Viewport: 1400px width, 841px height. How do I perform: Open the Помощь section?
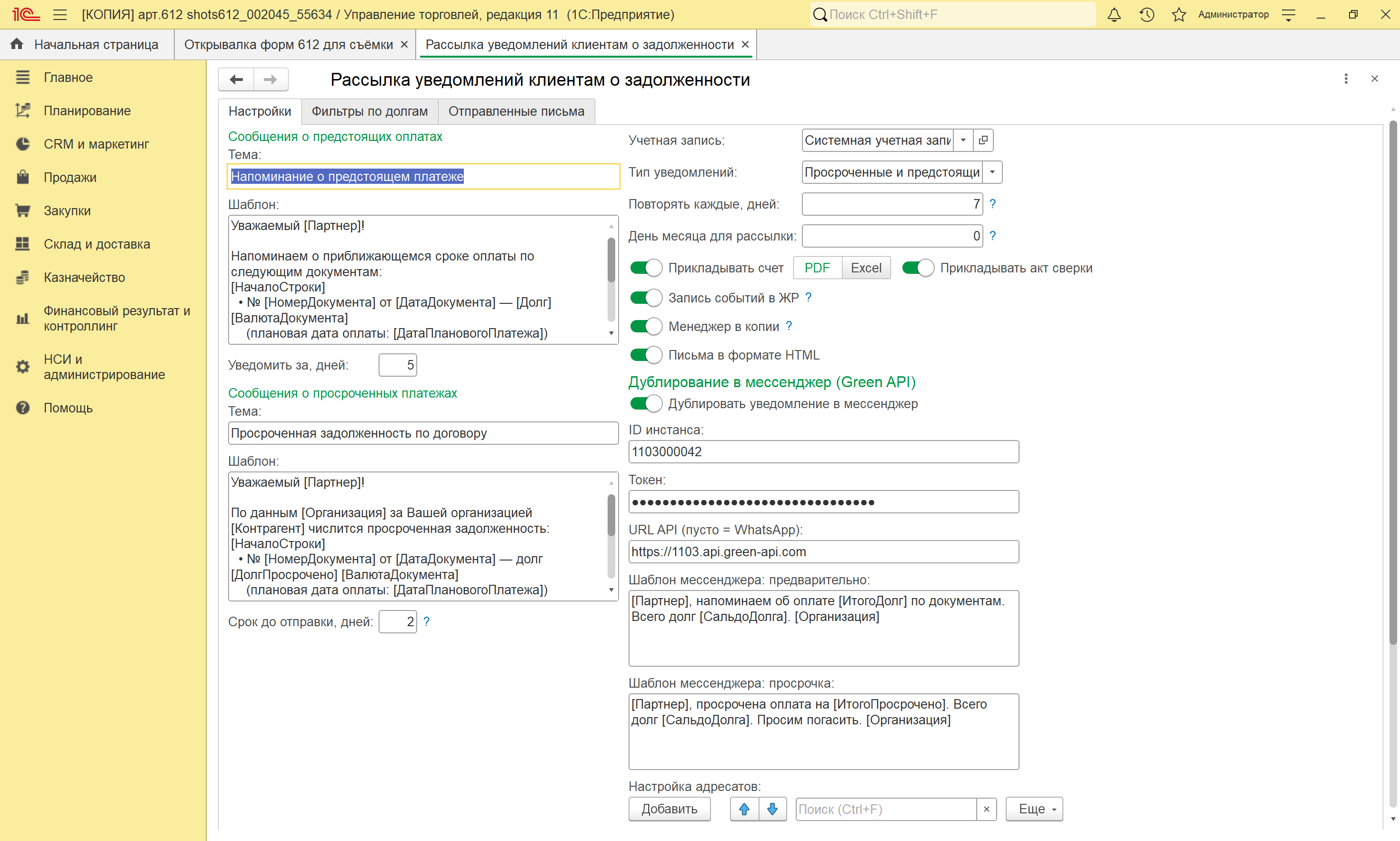pos(68,408)
